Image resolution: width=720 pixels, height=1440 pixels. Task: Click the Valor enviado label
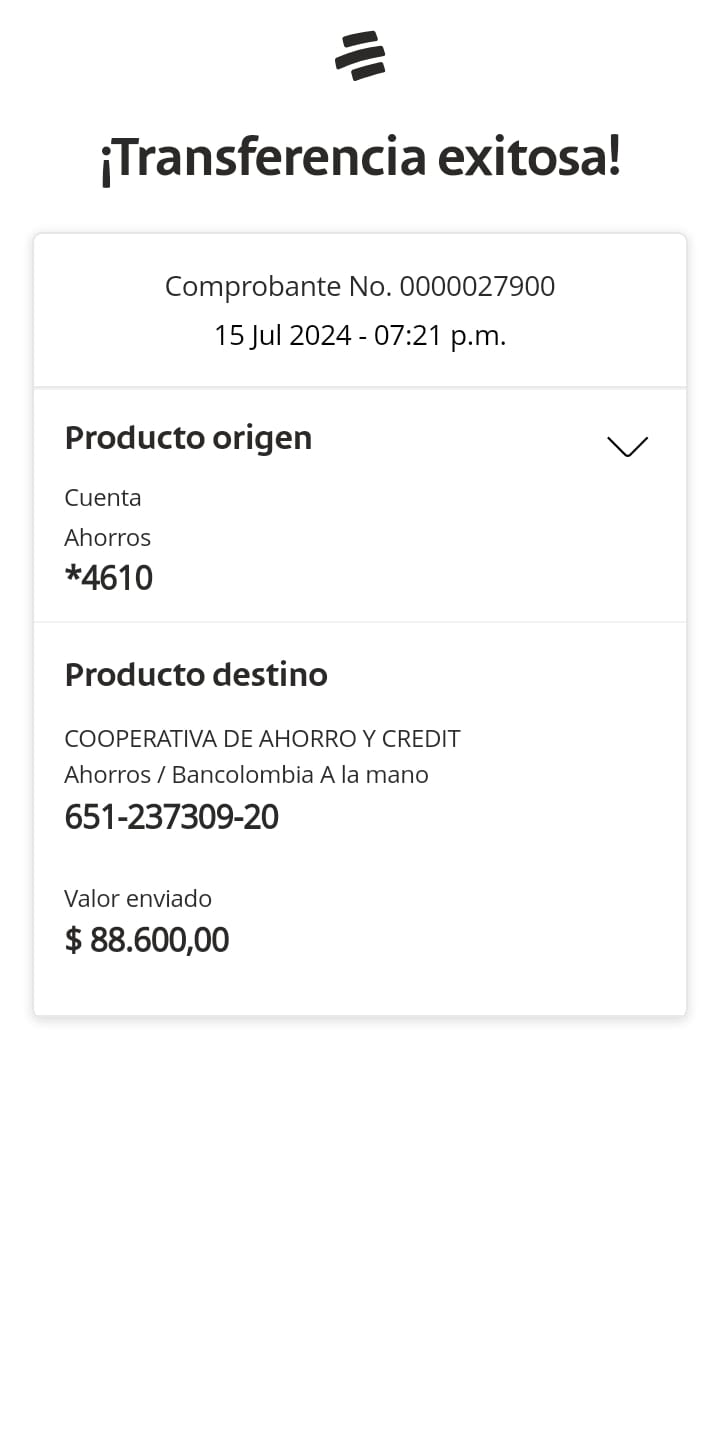pos(138,899)
